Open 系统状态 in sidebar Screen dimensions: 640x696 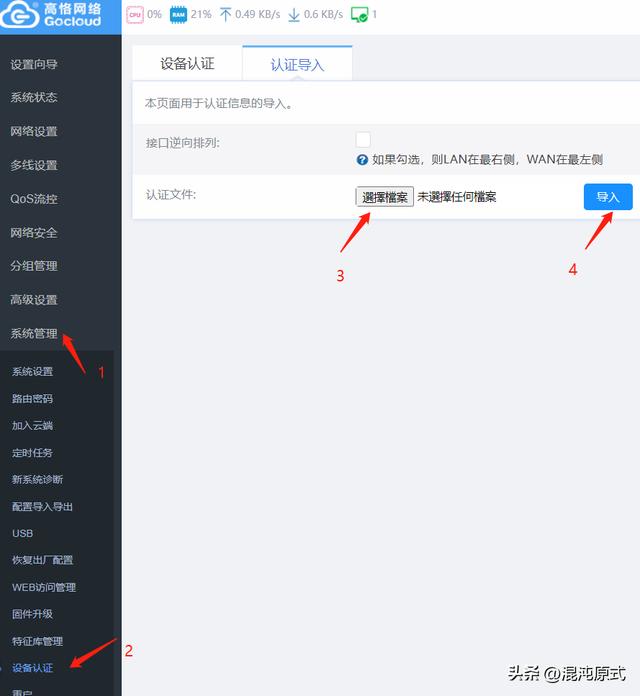tap(34, 97)
